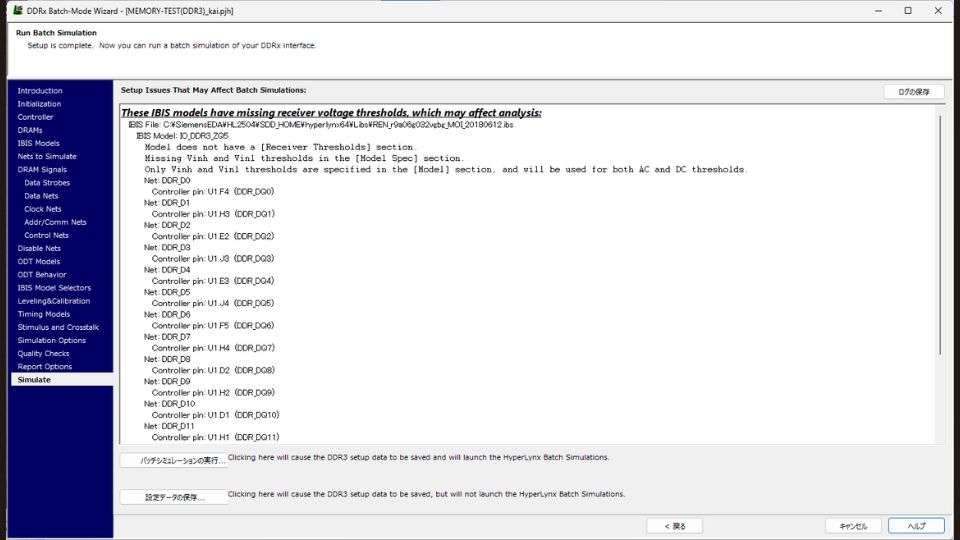
Task: Click the save log button
Action: [x=913, y=92]
